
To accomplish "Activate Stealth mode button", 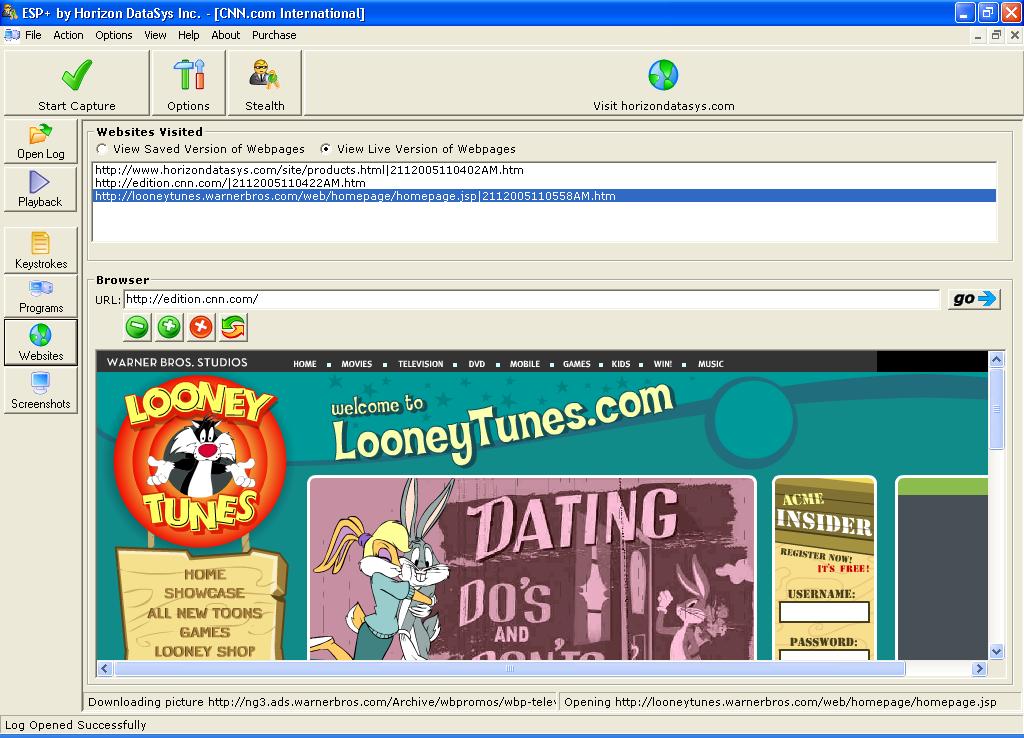I will (264, 83).
